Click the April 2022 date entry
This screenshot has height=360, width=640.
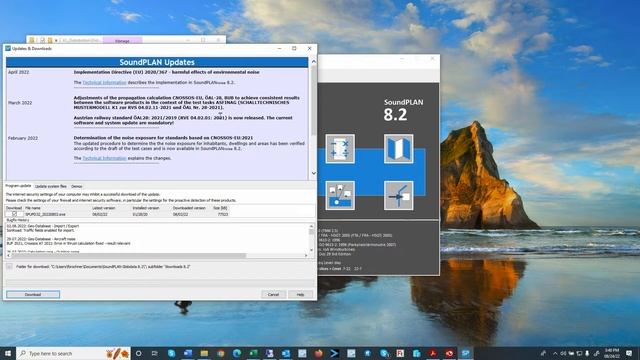pyautogui.click(x=18, y=72)
